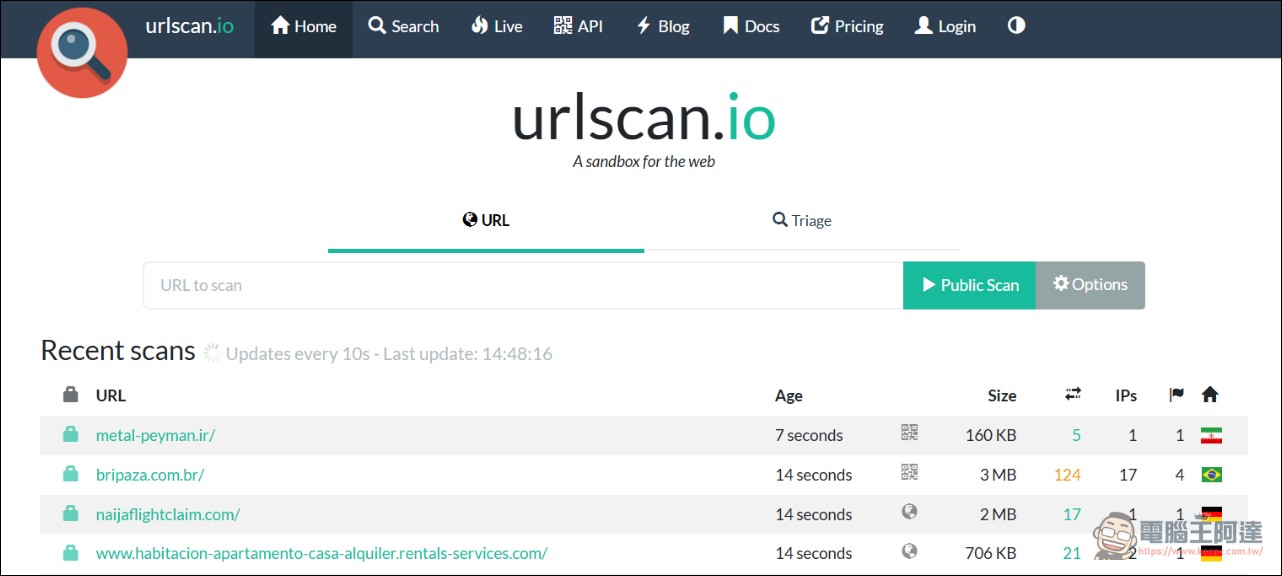Open scan Options
Image resolution: width=1282 pixels, height=576 pixels.
coord(1090,285)
